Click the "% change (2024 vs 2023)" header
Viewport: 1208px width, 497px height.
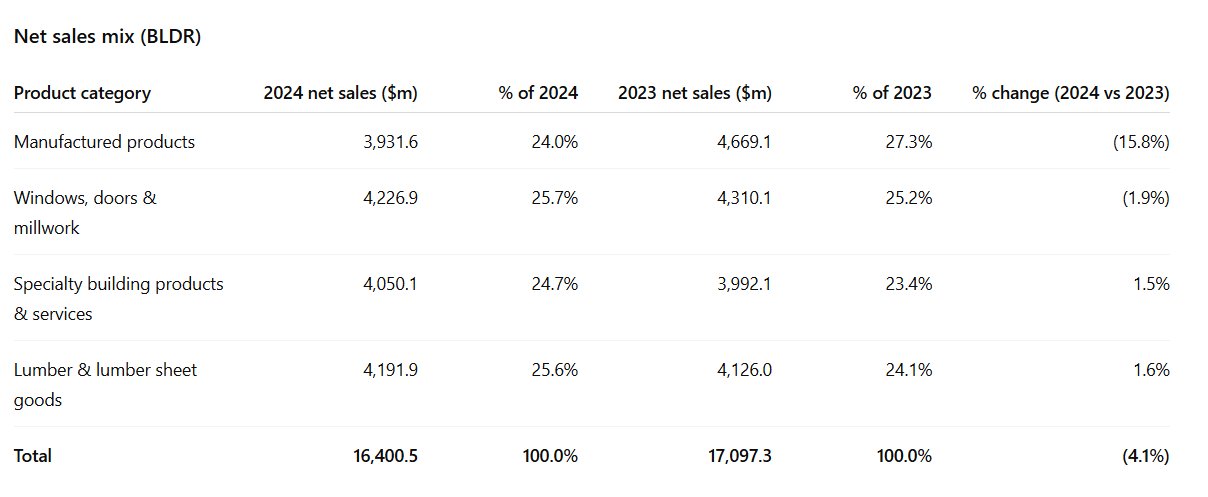[x=1070, y=93]
